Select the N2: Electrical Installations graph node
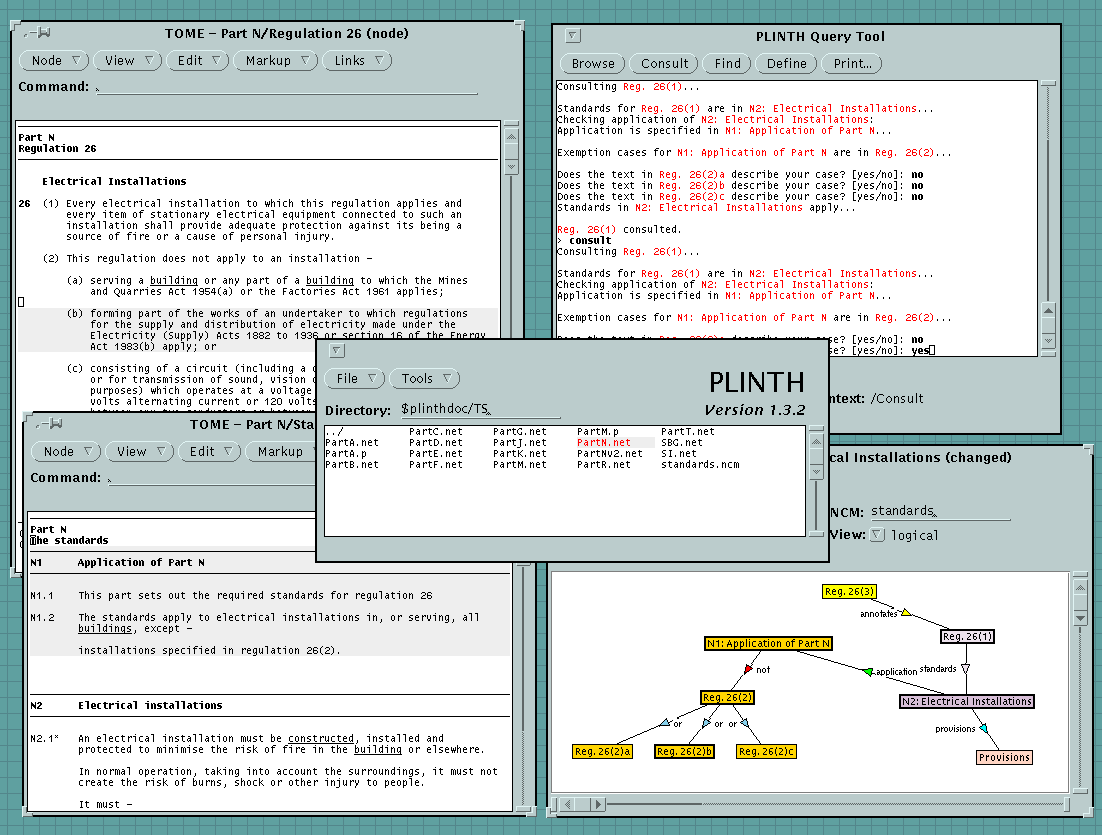The image size is (1102, 835). click(x=967, y=701)
